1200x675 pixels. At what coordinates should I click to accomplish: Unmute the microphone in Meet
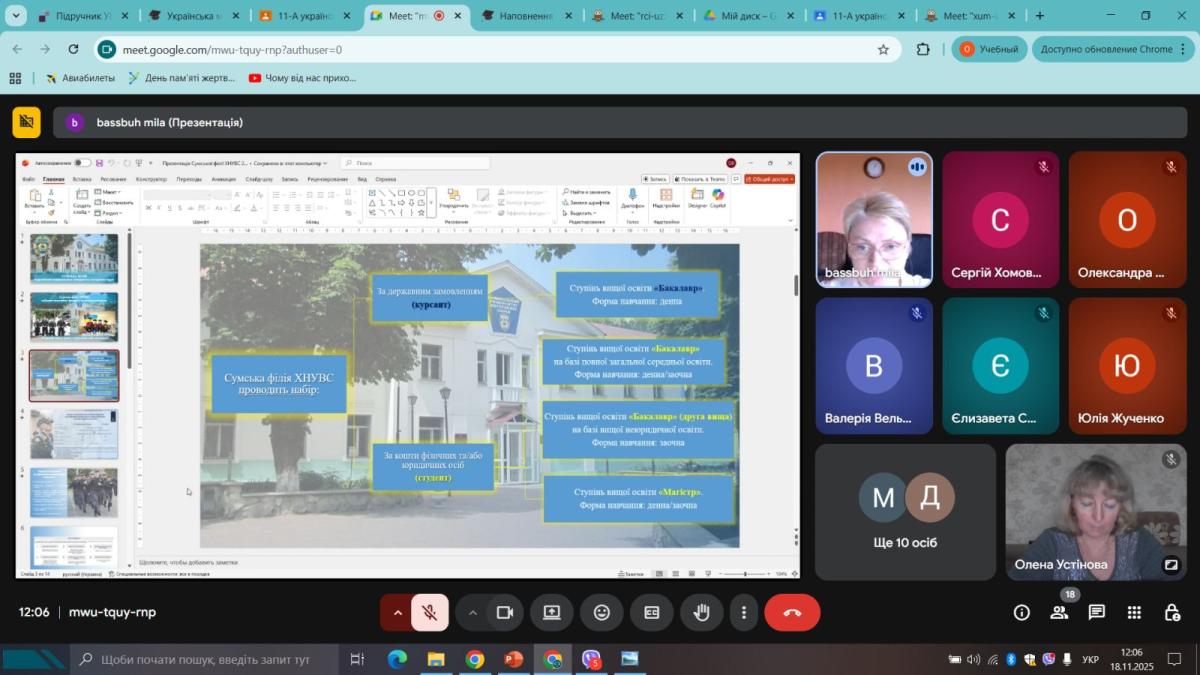430,613
